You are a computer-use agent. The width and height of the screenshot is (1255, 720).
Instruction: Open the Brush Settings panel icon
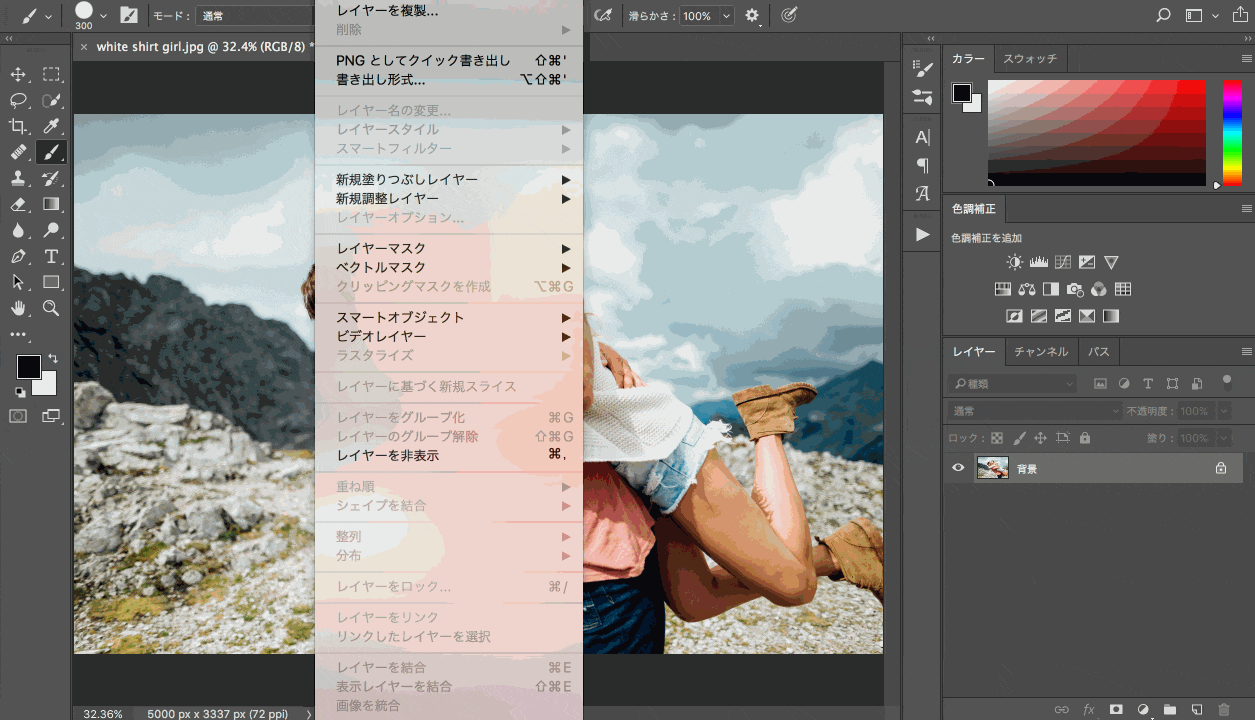[923, 69]
